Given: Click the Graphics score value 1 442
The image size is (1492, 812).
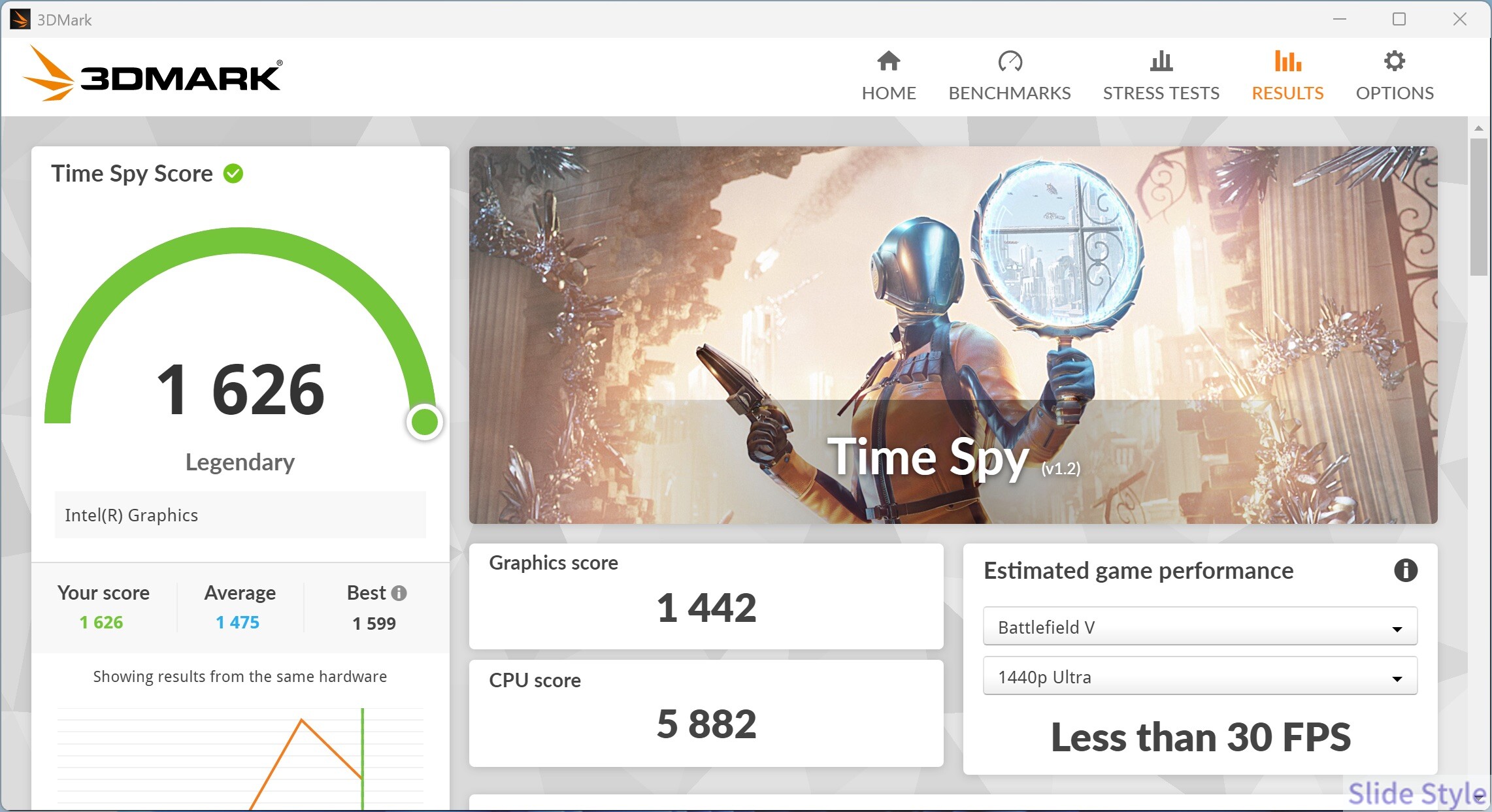Looking at the screenshot, I should tap(706, 608).
